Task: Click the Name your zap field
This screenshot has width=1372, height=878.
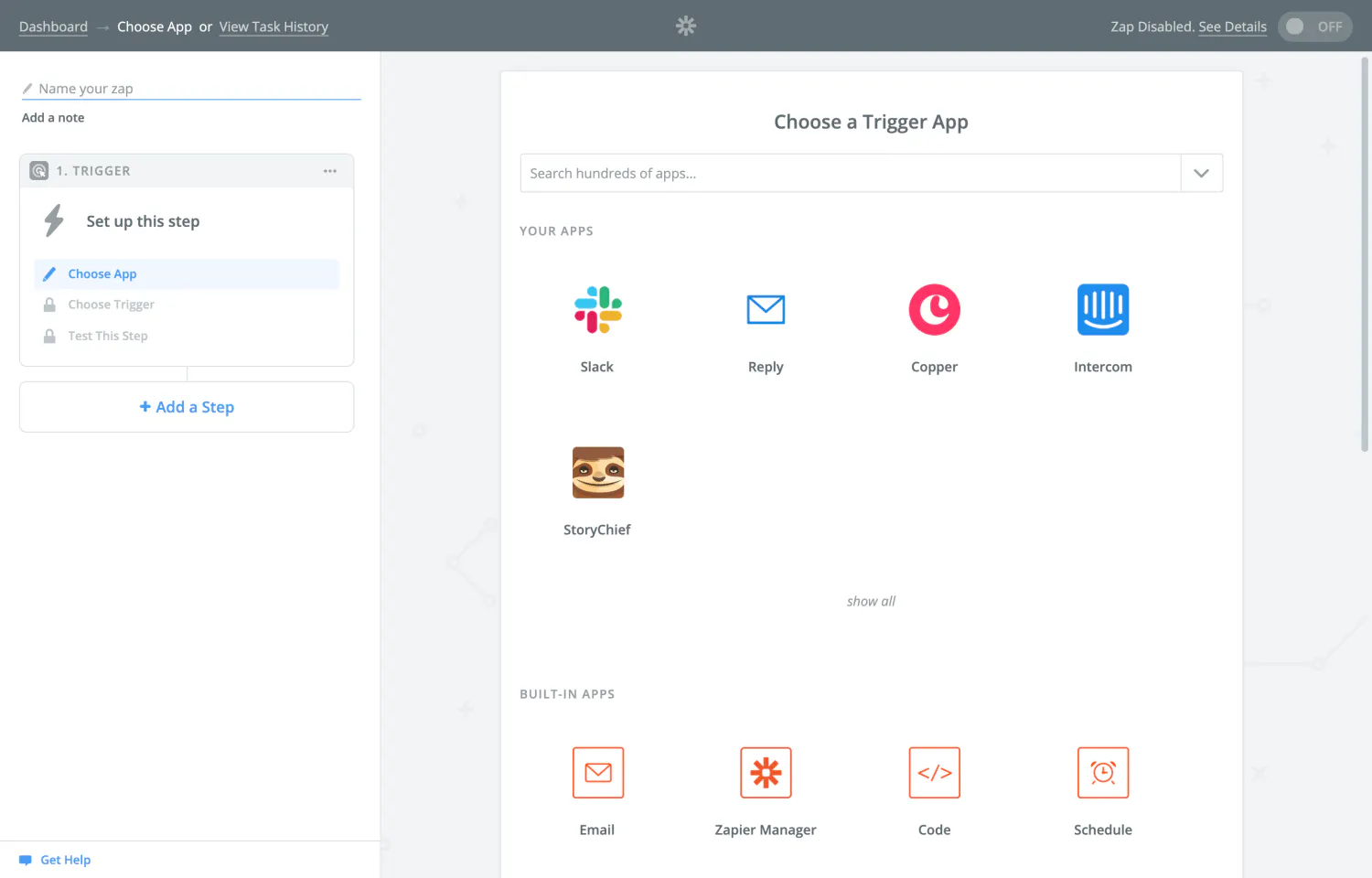Action: point(191,89)
